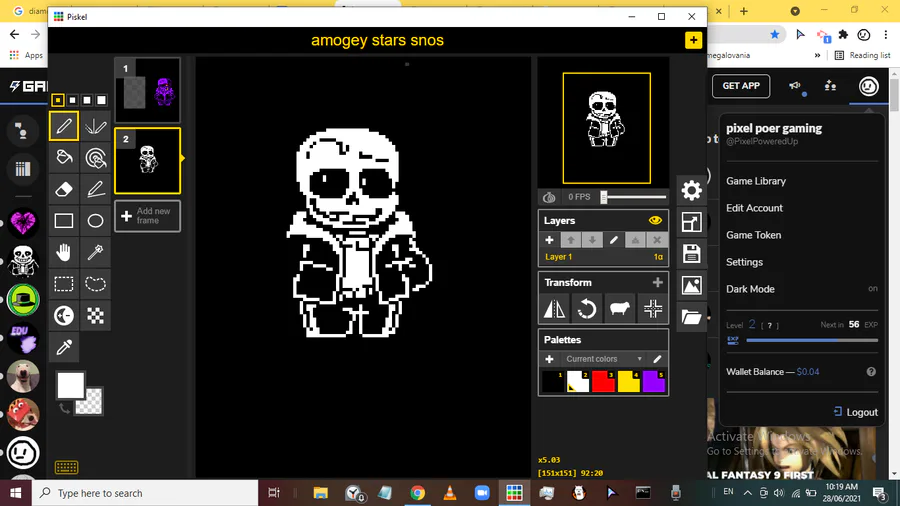Select the third pen size option
This screenshot has height=506, width=900.
87,100
